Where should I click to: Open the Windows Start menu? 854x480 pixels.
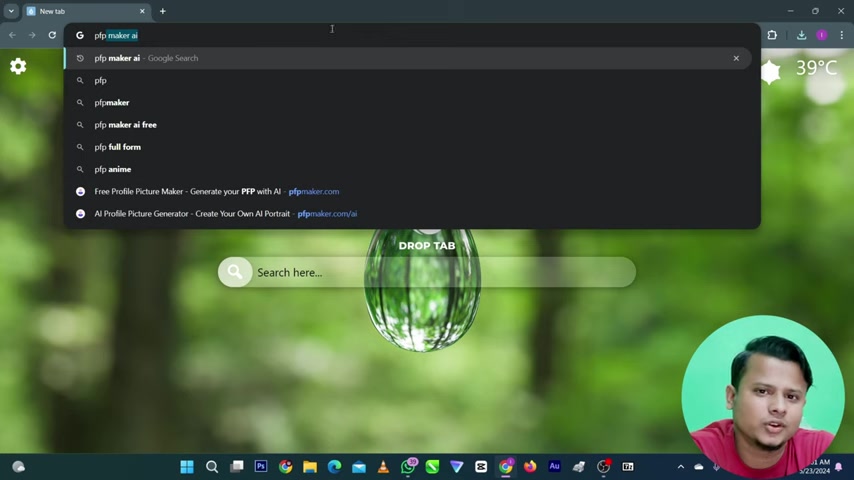click(x=187, y=467)
